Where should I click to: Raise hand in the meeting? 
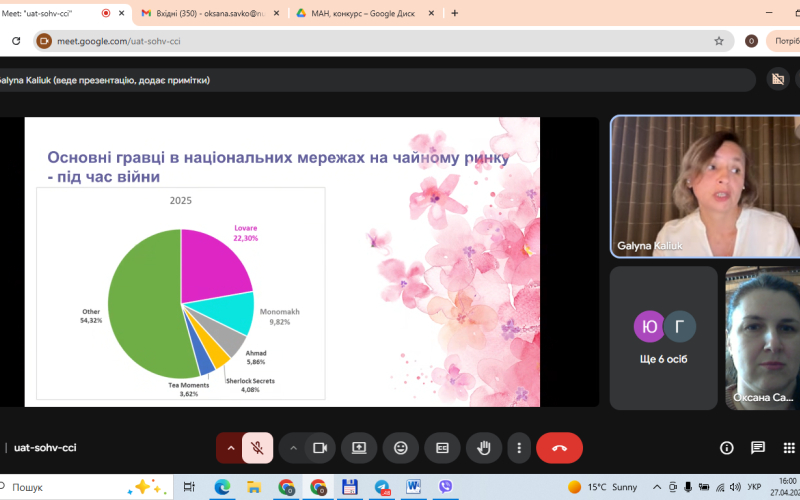[484, 448]
